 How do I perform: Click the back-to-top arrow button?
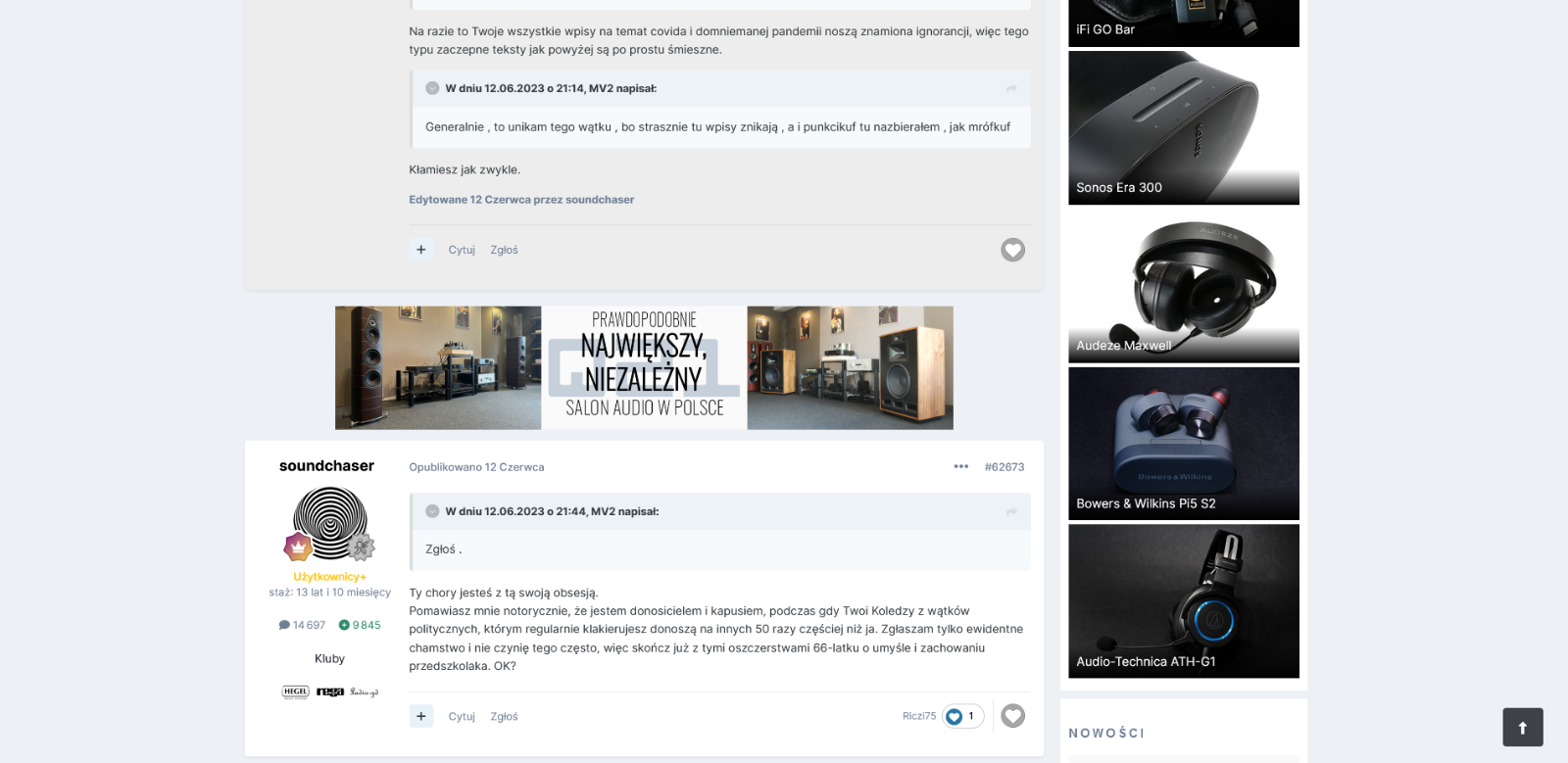click(1523, 728)
